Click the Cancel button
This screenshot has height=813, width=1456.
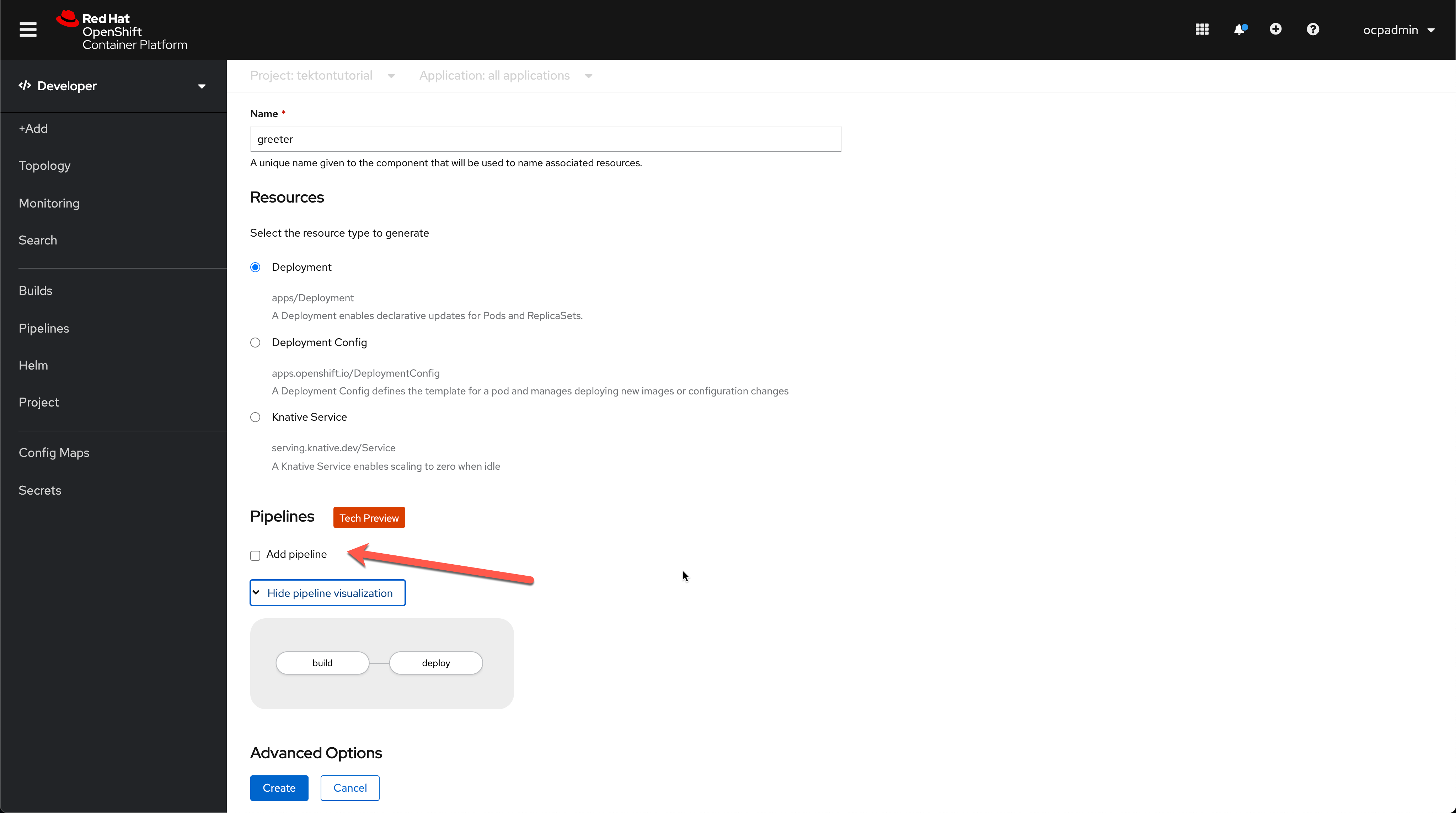[350, 788]
